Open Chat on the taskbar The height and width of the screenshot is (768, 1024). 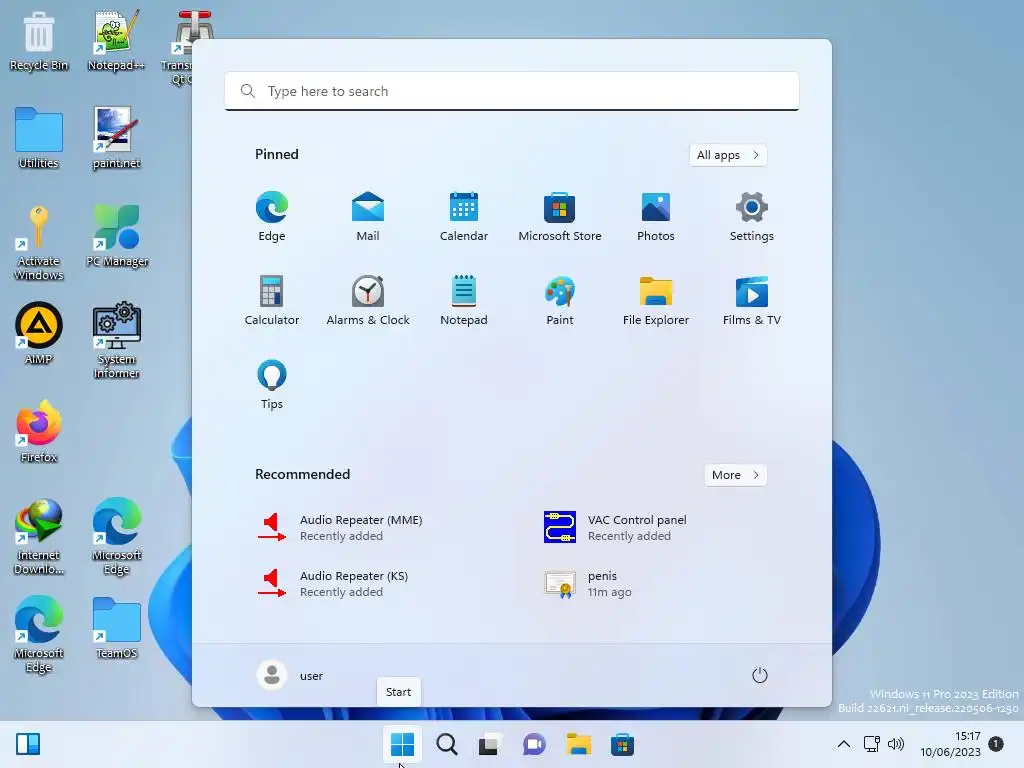(534, 744)
